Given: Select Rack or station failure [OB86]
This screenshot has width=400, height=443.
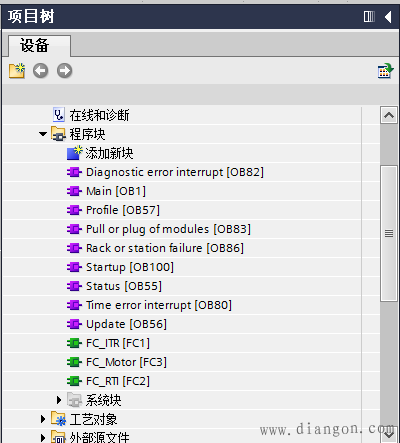Looking at the screenshot, I should 165,248.
